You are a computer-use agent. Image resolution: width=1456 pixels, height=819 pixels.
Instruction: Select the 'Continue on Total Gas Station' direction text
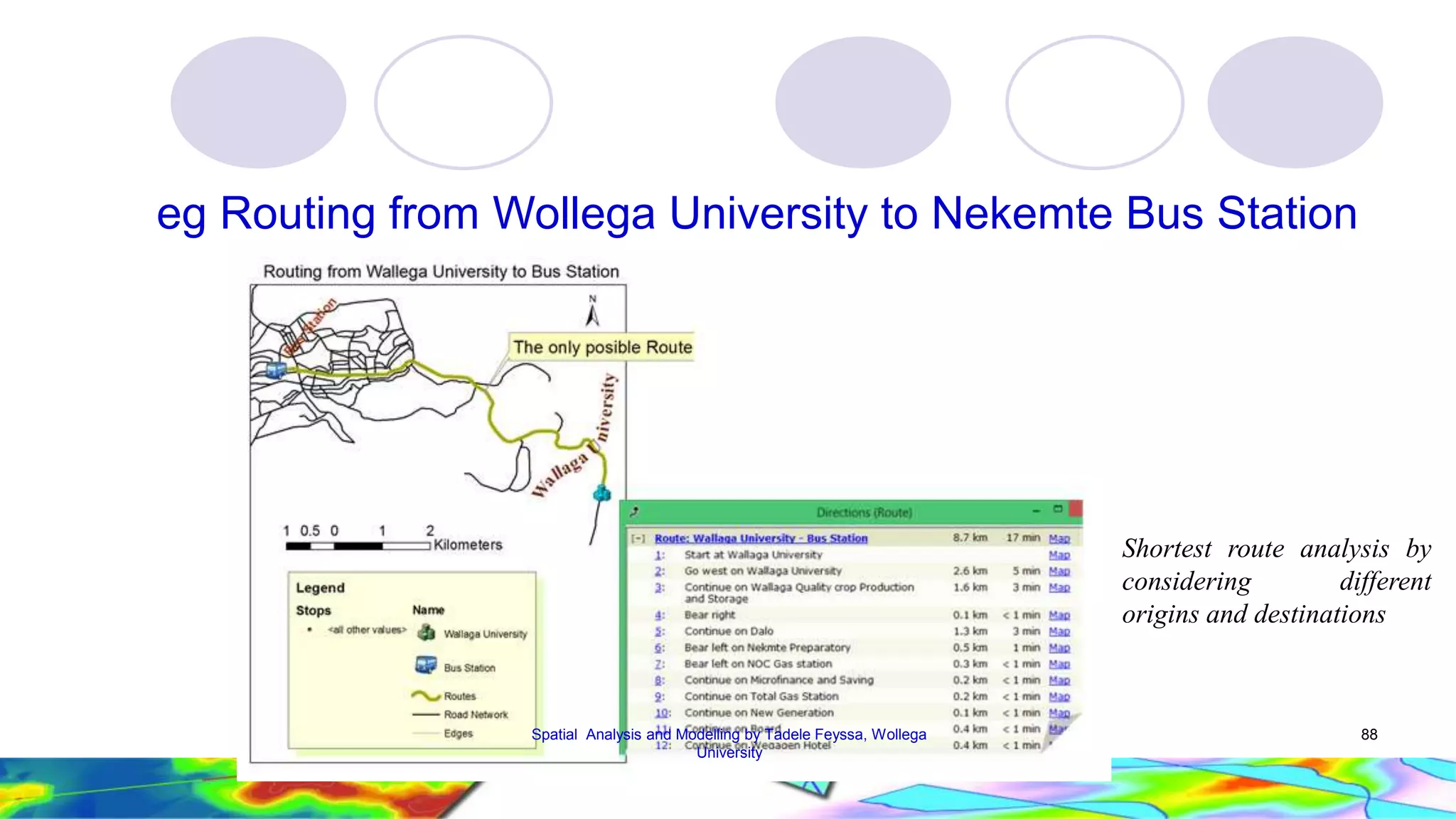click(761, 697)
